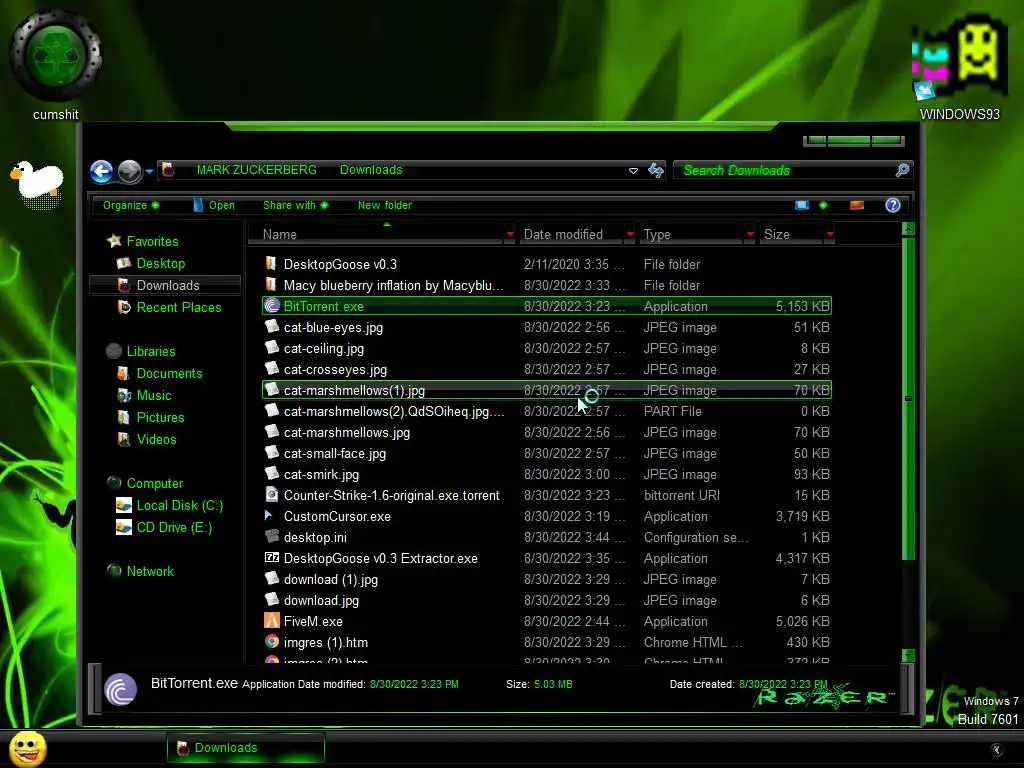The image size is (1024, 768).
Task: Open the Share with menu
Action: [295, 205]
